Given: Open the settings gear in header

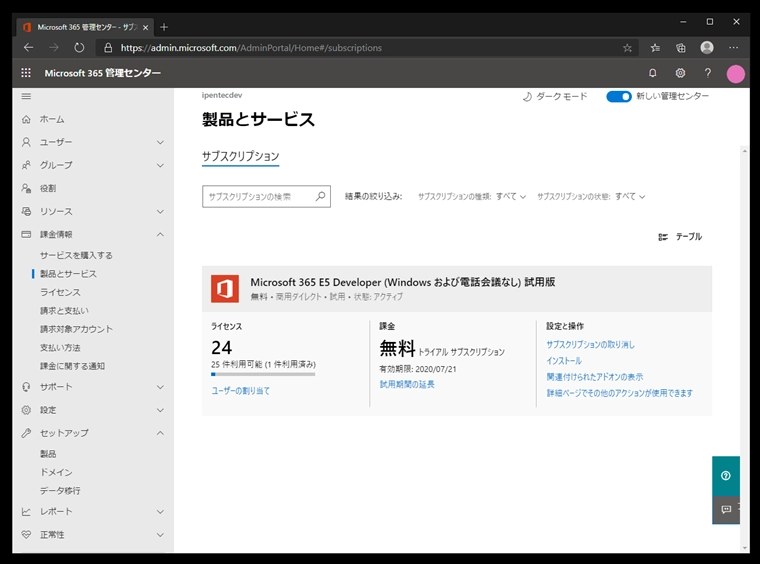Looking at the screenshot, I should pyautogui.click(x=680, y=73).
